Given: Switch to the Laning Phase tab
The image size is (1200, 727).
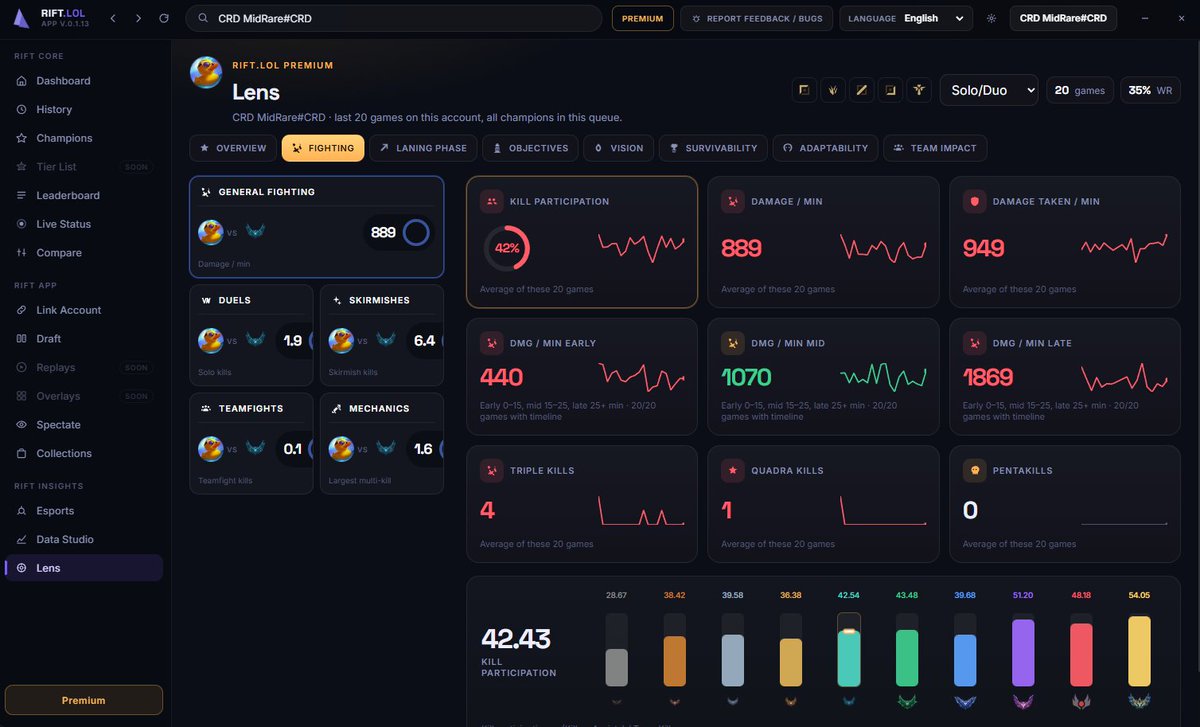Looking at the screenshot, I should (423, 148).
